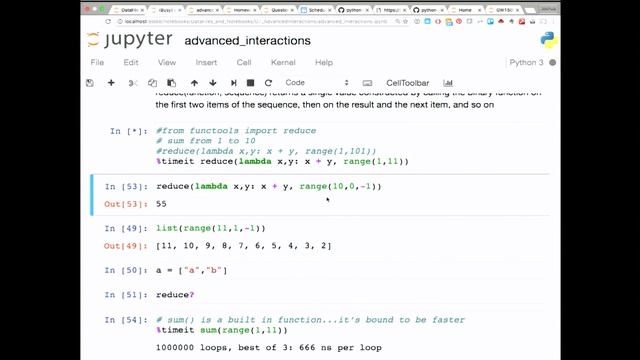Paste cell below using clipboard icon
The width and height of the screenshot is (640, 360).
point(171,83)
